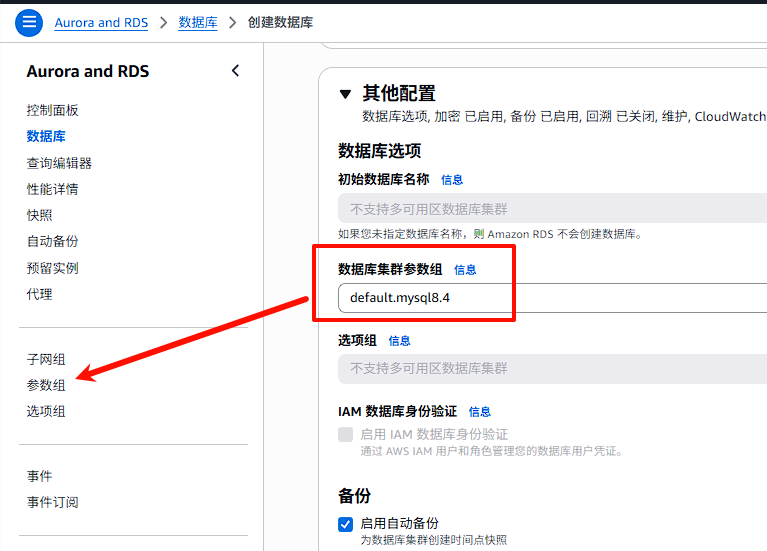
Task: Open 预留实例 in the sidebar
Action: pos(52,268)
